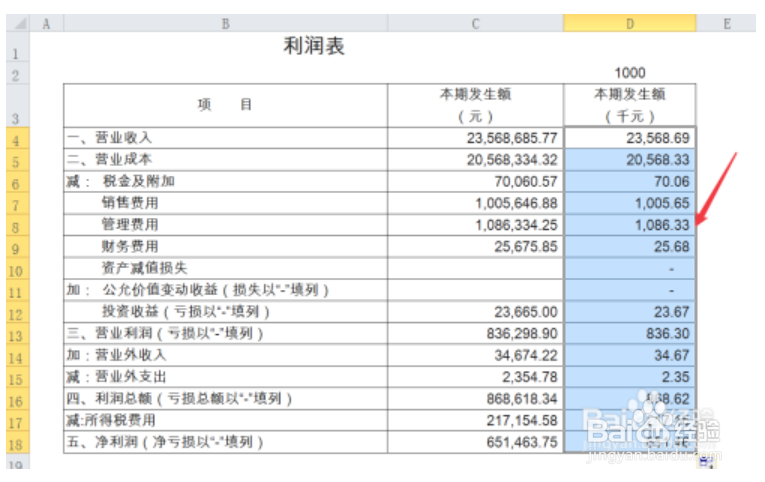Click the 1,086.33 cell in column D
Screen dimensions: 765x482
pyautogui.click(x=630, y=225)
